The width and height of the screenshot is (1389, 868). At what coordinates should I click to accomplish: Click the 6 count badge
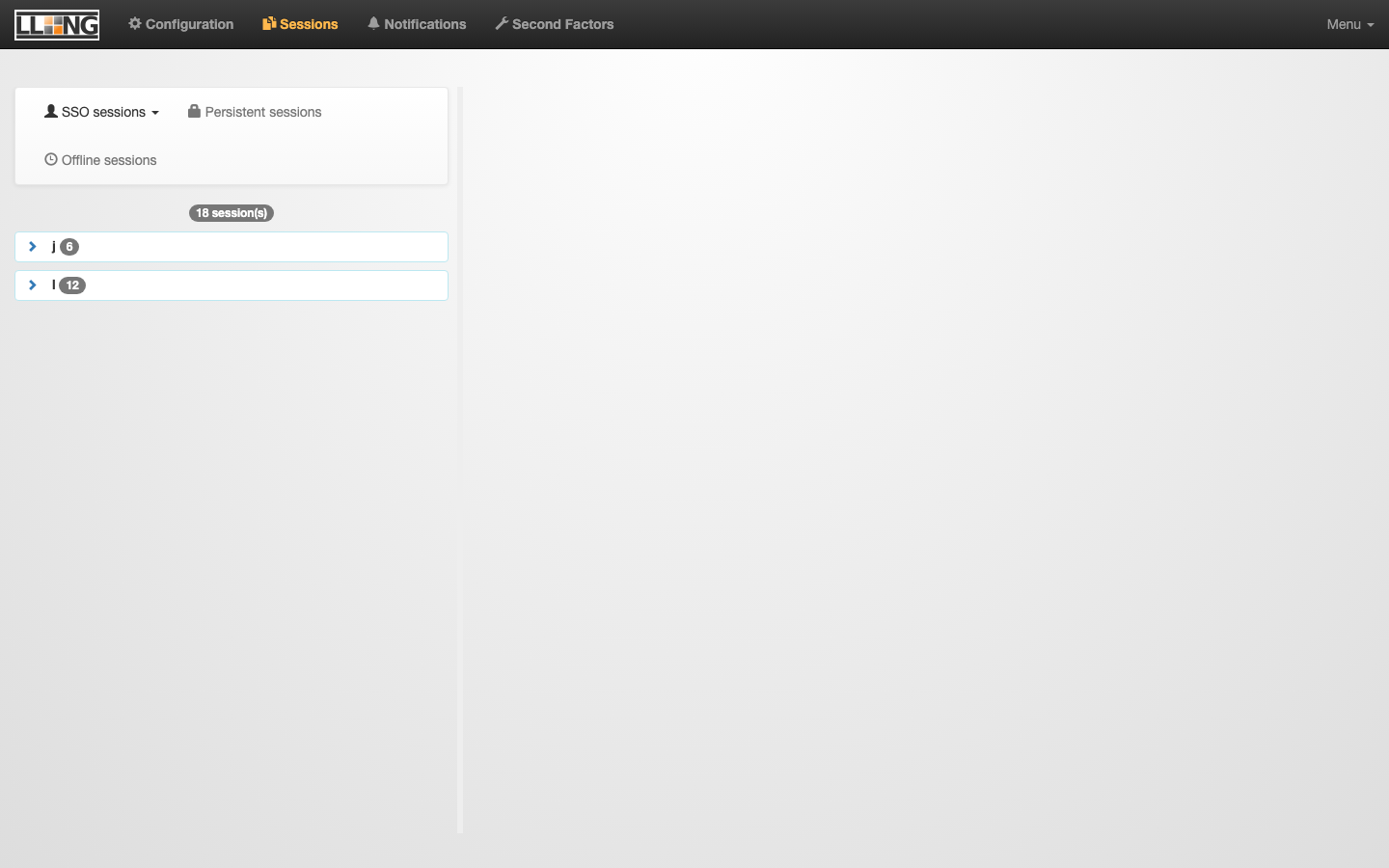click(x=69, y=247)
